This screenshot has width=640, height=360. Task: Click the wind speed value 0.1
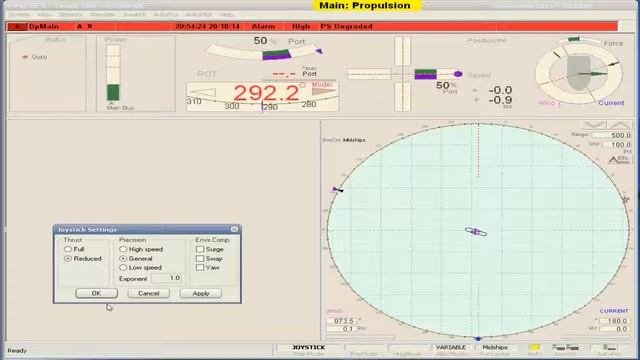342,329
